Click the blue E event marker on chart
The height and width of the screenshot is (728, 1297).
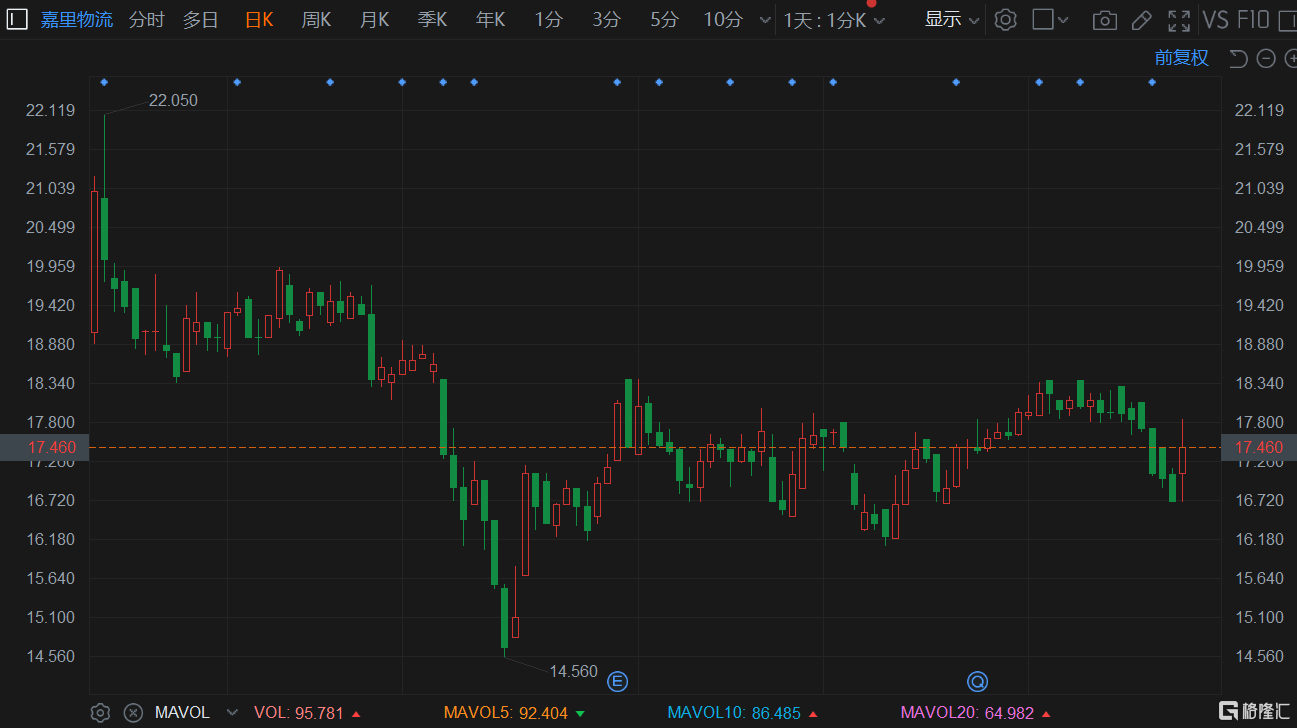618,682
